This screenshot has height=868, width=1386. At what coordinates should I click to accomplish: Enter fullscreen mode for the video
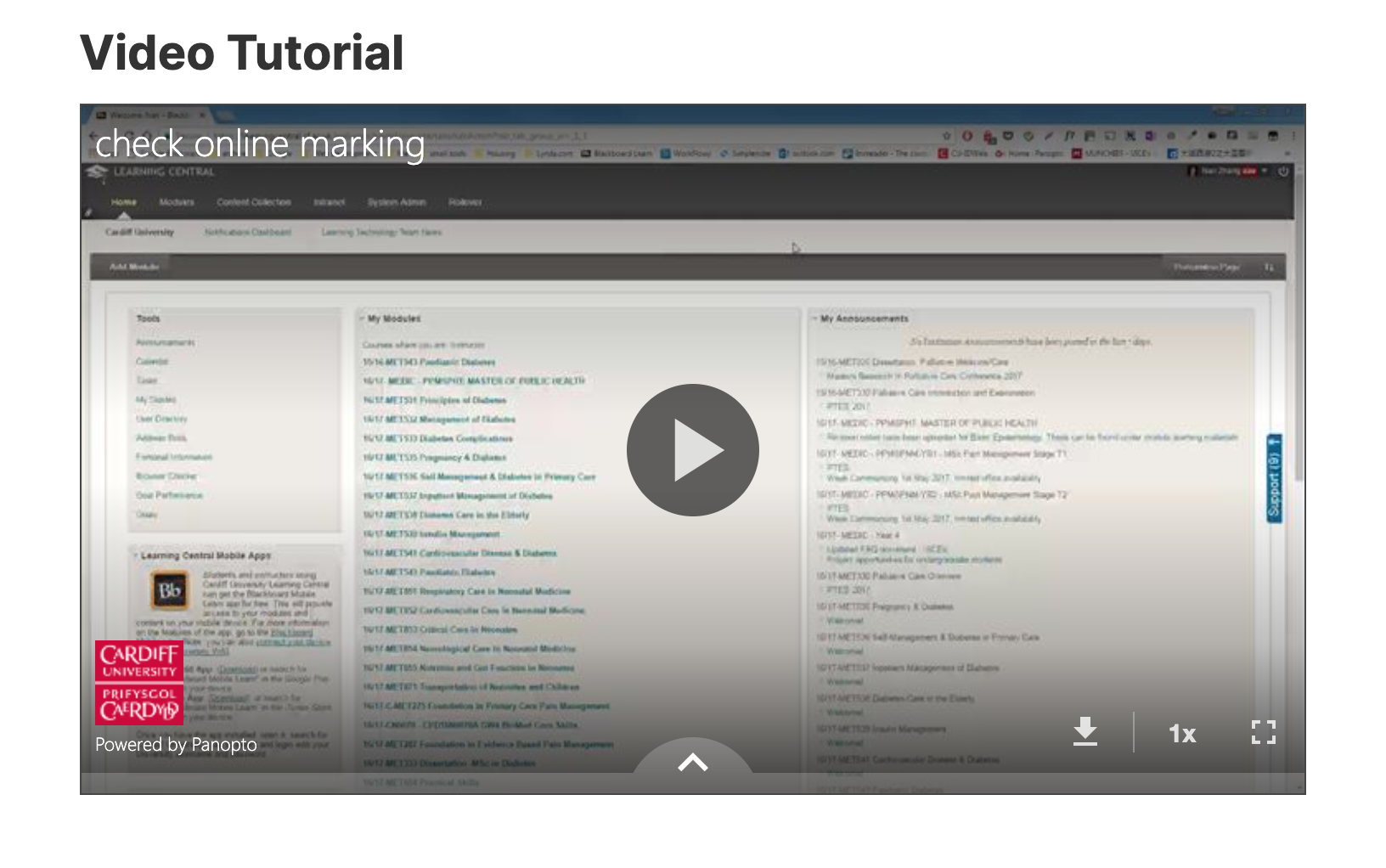tap(1264, 732)
